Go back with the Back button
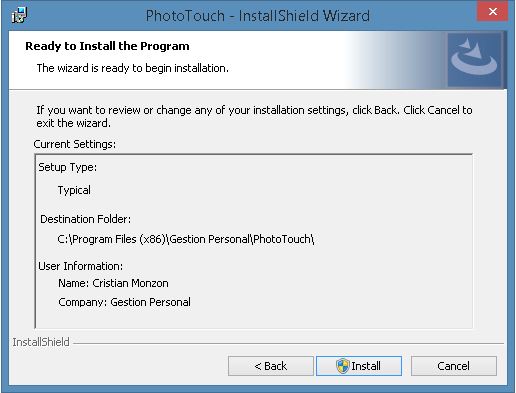The image size is (516, 393). [271, 366]
